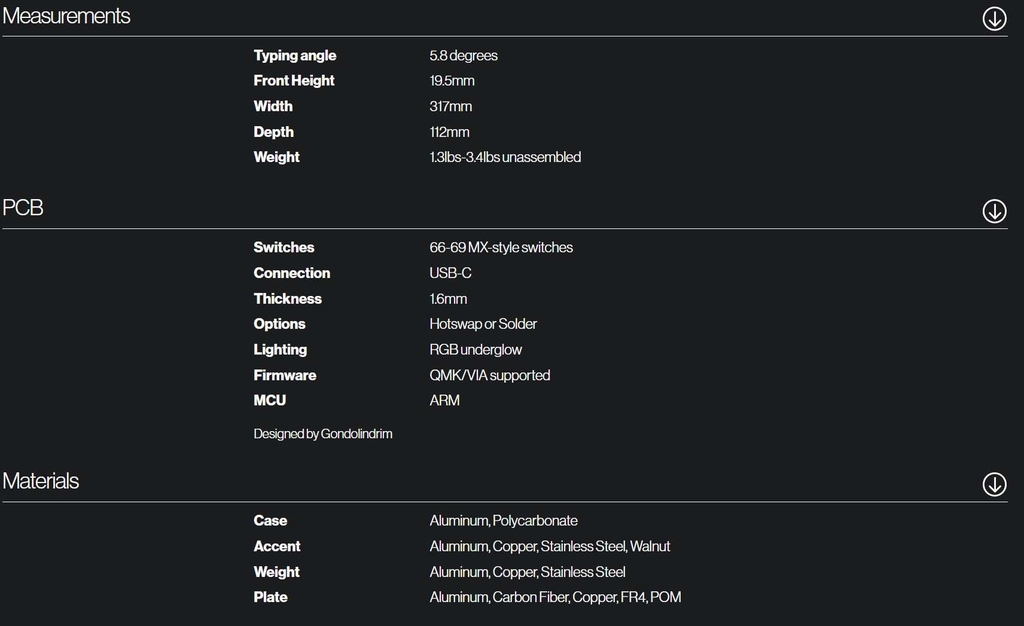Click the "QMK/VIA supported" value
1024x626 pixels.
click(490, 376)
